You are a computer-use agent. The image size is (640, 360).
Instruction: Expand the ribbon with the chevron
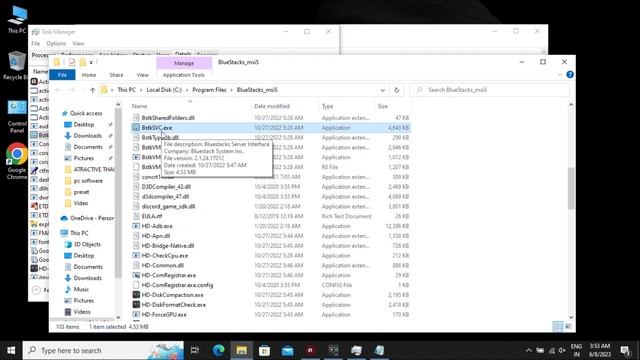coord(560,75)
